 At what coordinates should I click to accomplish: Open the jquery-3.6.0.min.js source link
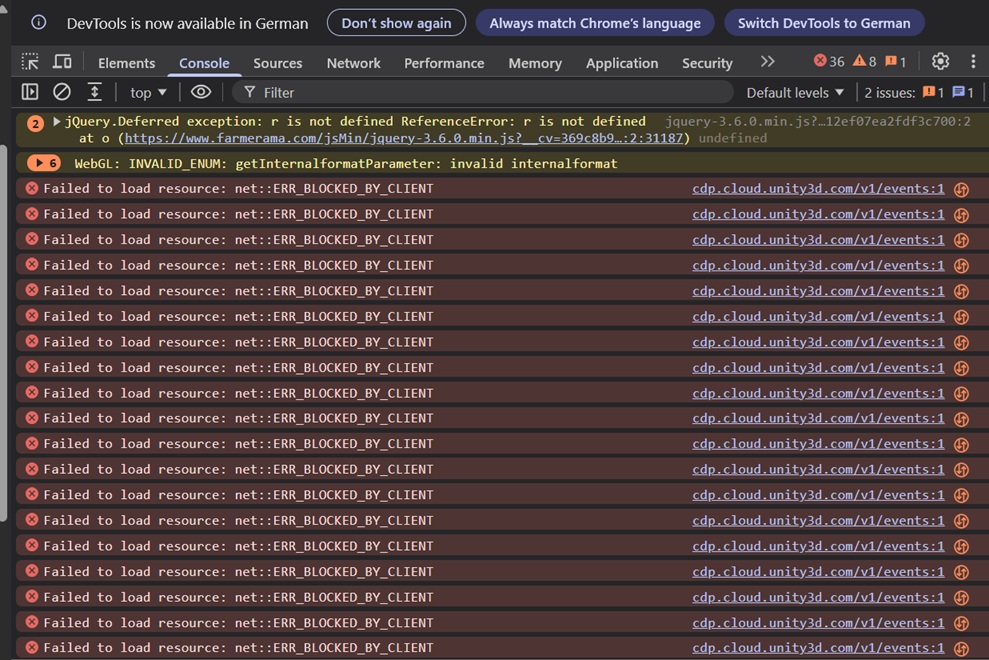pyautogui.click(x=817, y=121)
